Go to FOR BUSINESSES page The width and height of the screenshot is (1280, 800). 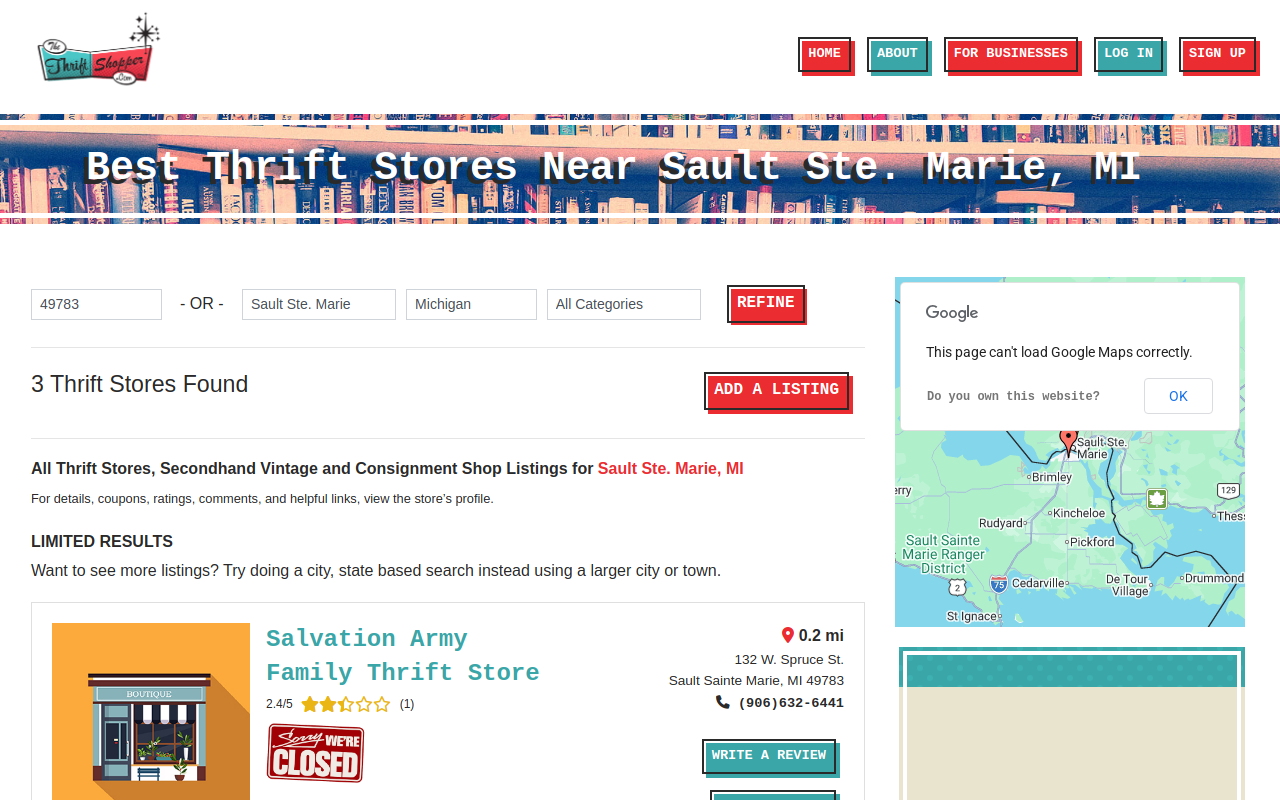coord(1010,54)
